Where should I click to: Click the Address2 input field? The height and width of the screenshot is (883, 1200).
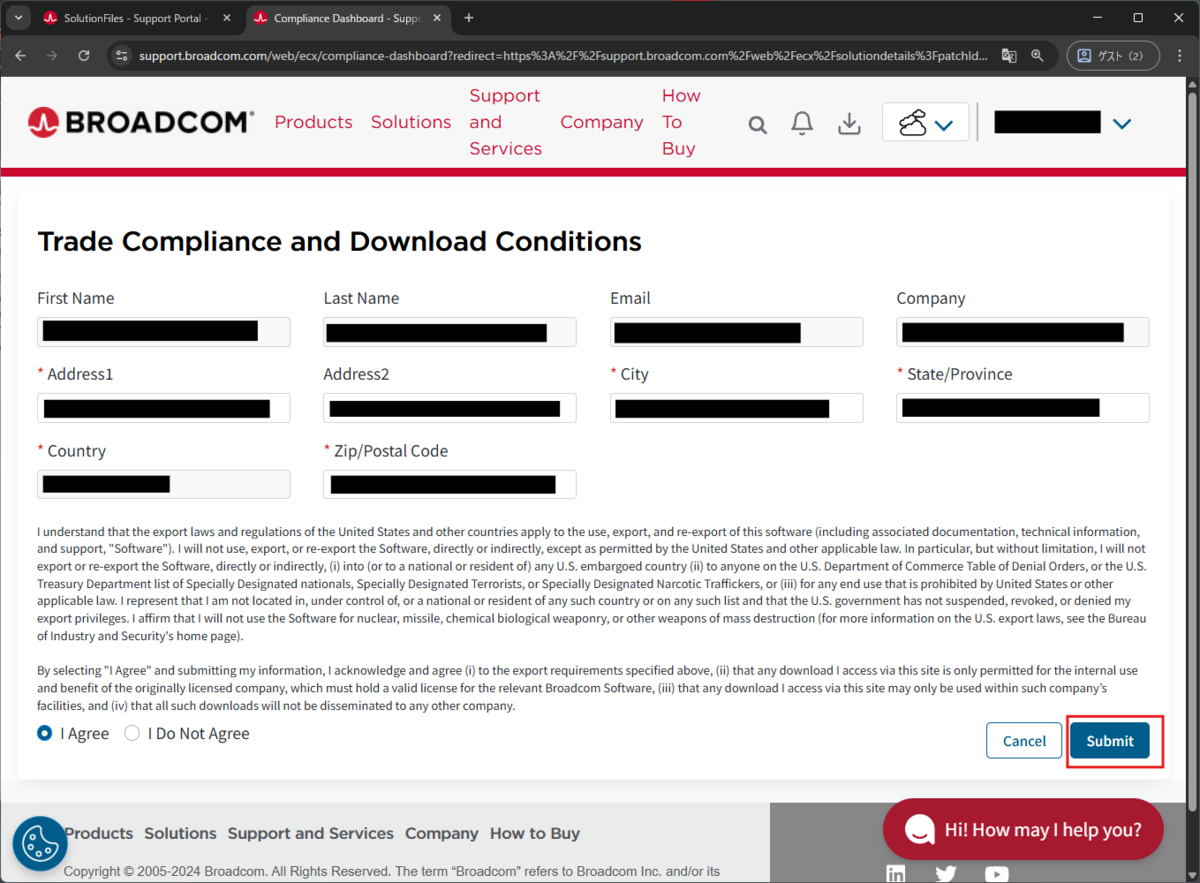pos(450,408)
